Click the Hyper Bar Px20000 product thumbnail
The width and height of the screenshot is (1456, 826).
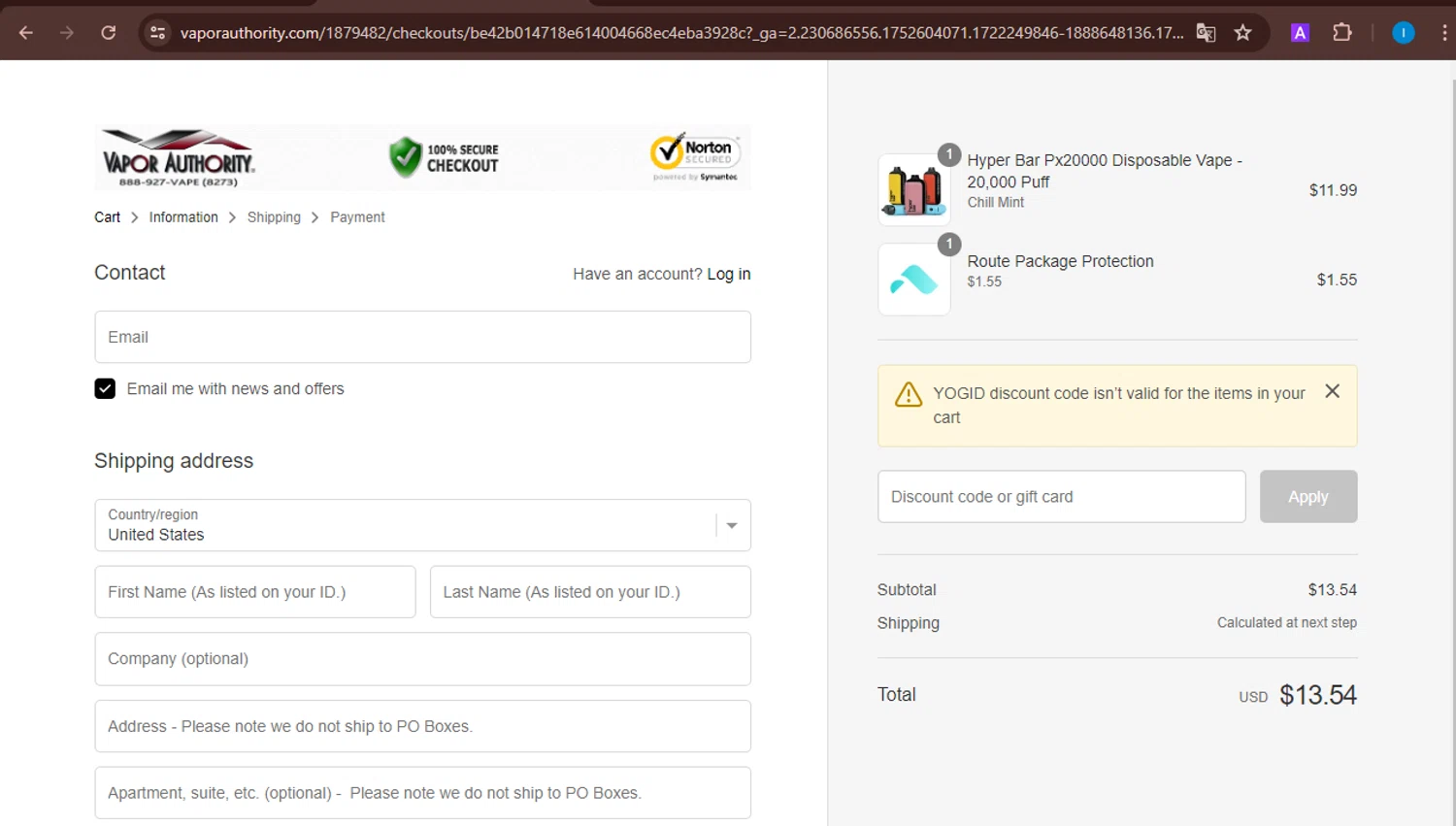(914, 190)
